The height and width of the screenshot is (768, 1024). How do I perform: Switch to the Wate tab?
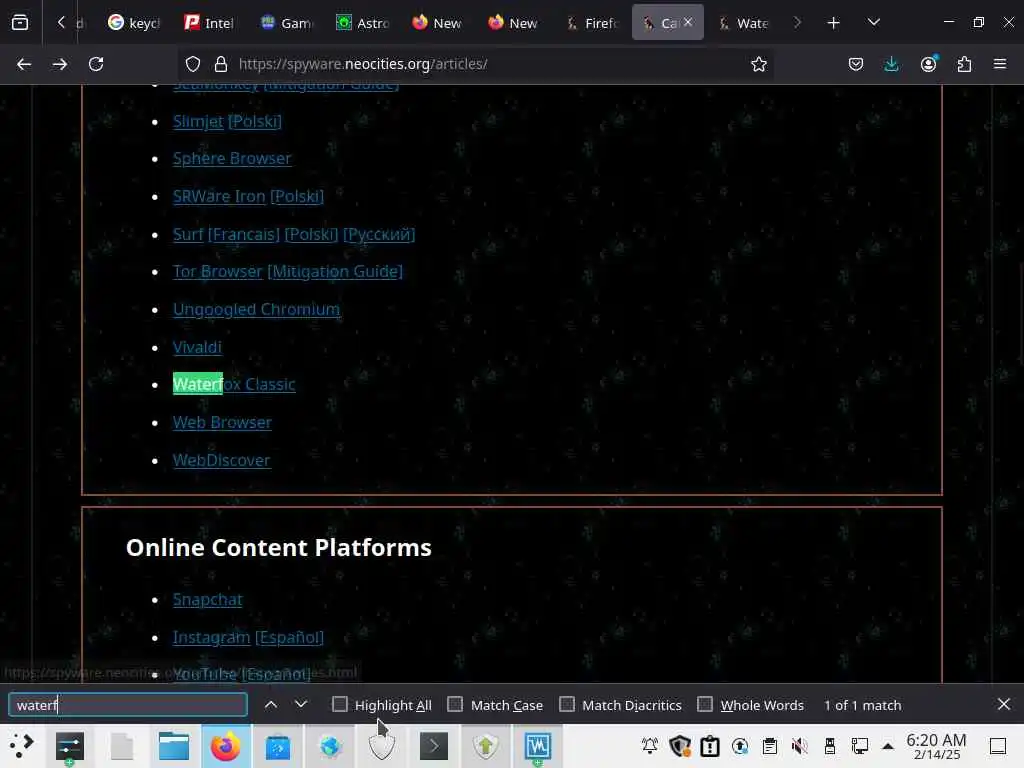coord(744,23)
